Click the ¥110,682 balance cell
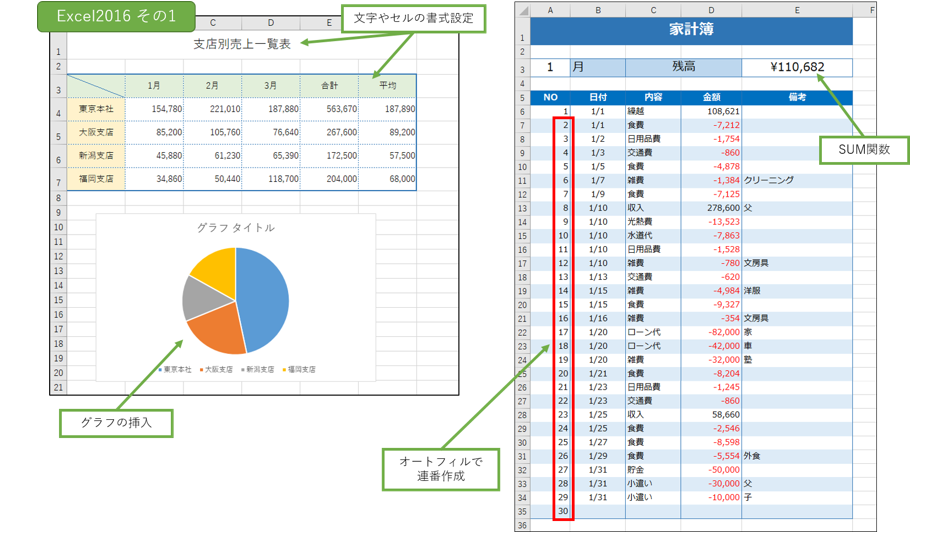The image size is (947, 533). tap(797, 68)
